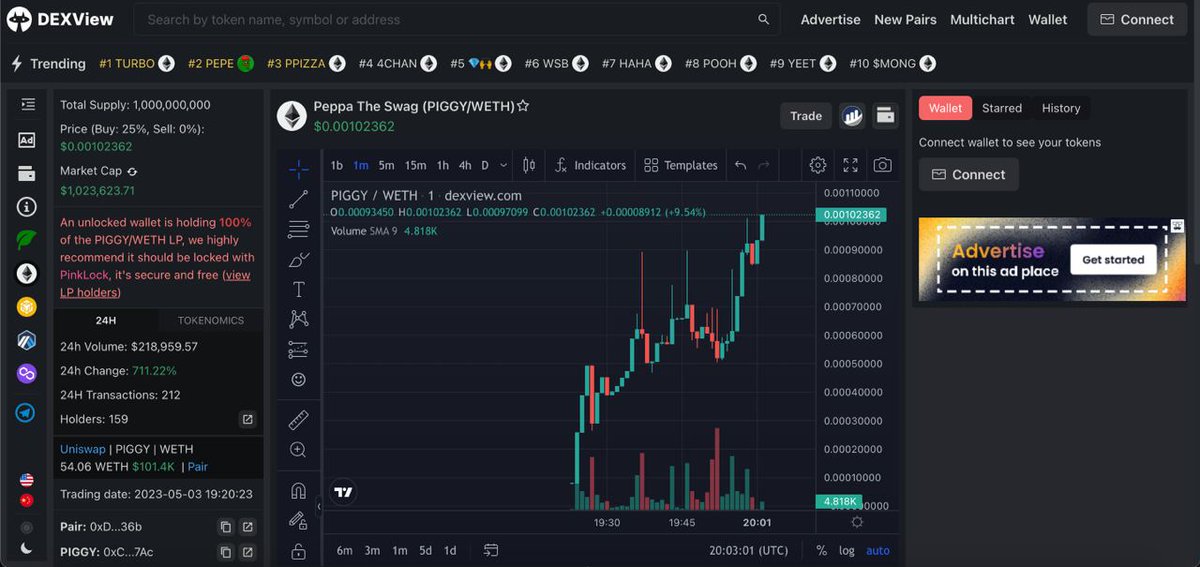This screenshot has width=1200, height=567.
Task: Expand the timeframe interval dropdown arrow
Action: 503,165
